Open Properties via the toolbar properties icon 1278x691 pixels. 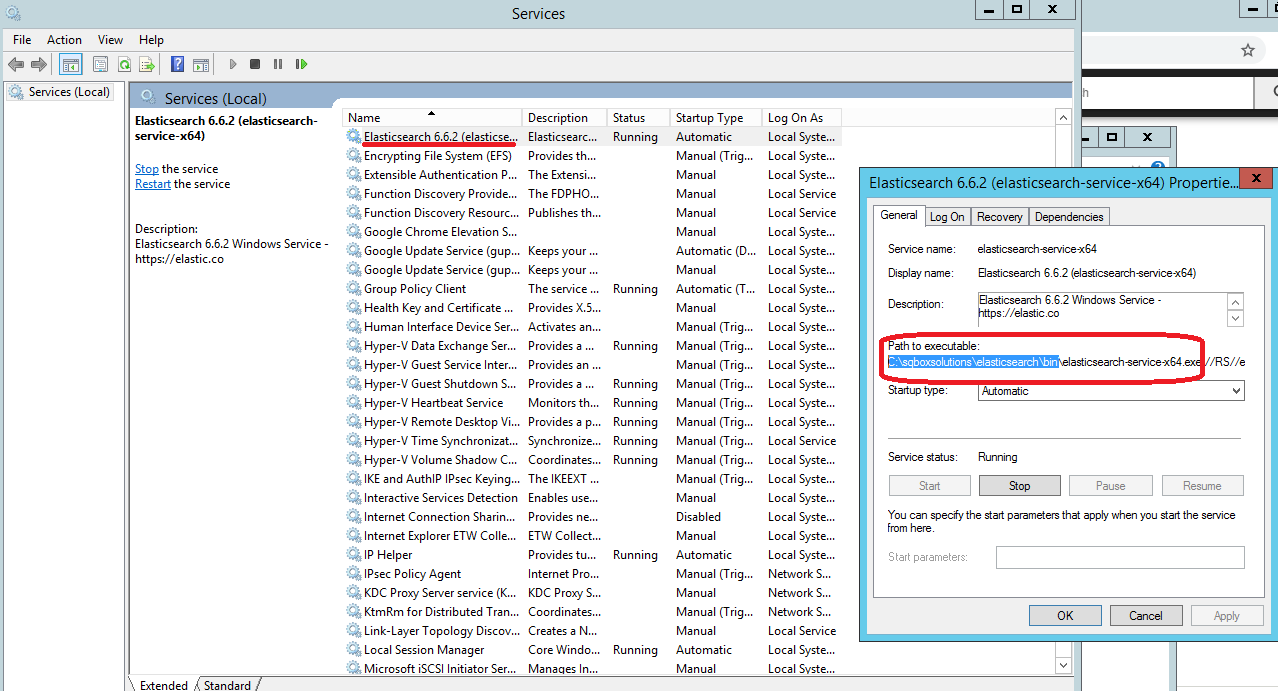(x=100, y=64)
